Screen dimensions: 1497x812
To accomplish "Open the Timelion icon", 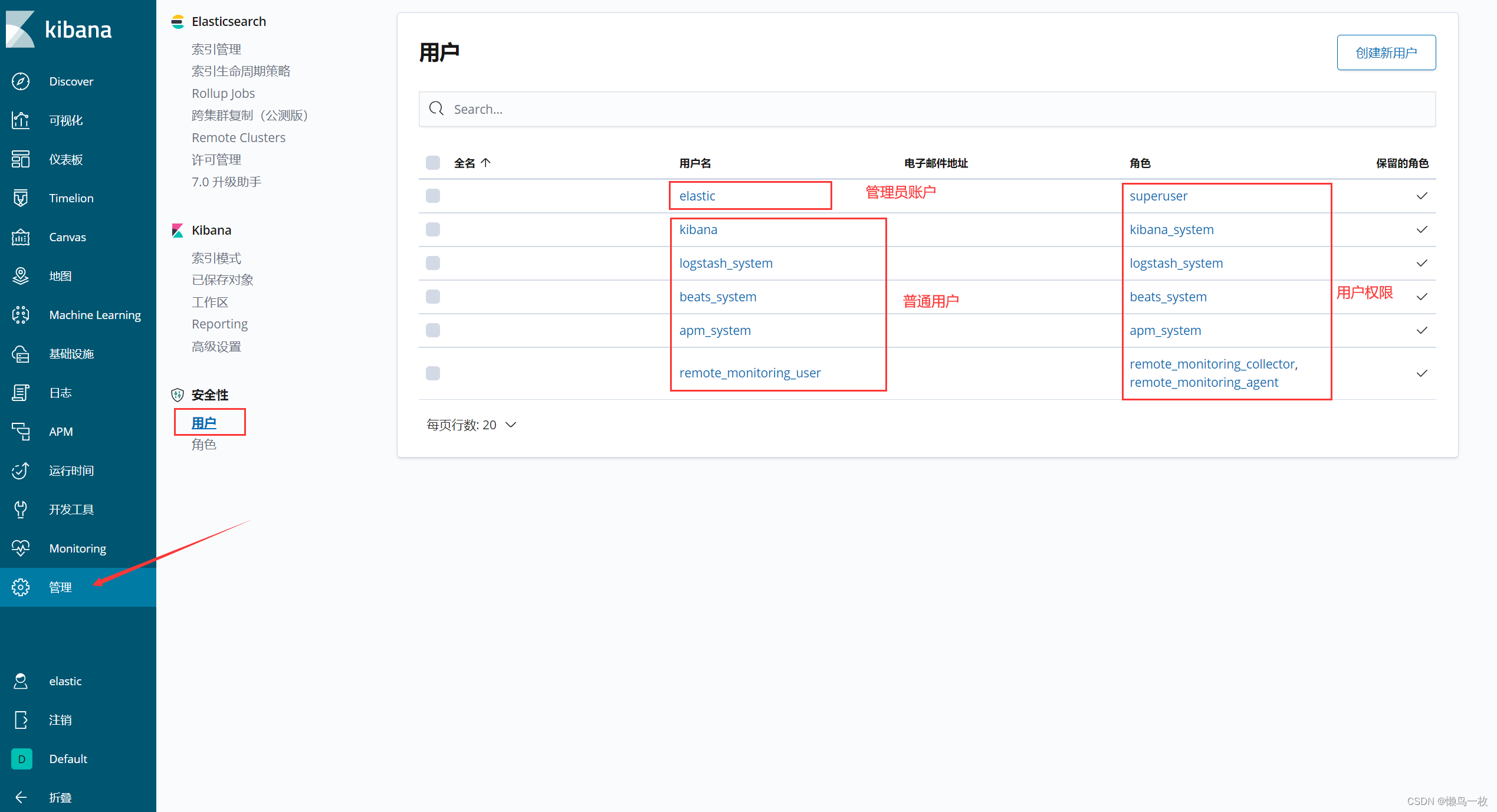I will point(21,198).
